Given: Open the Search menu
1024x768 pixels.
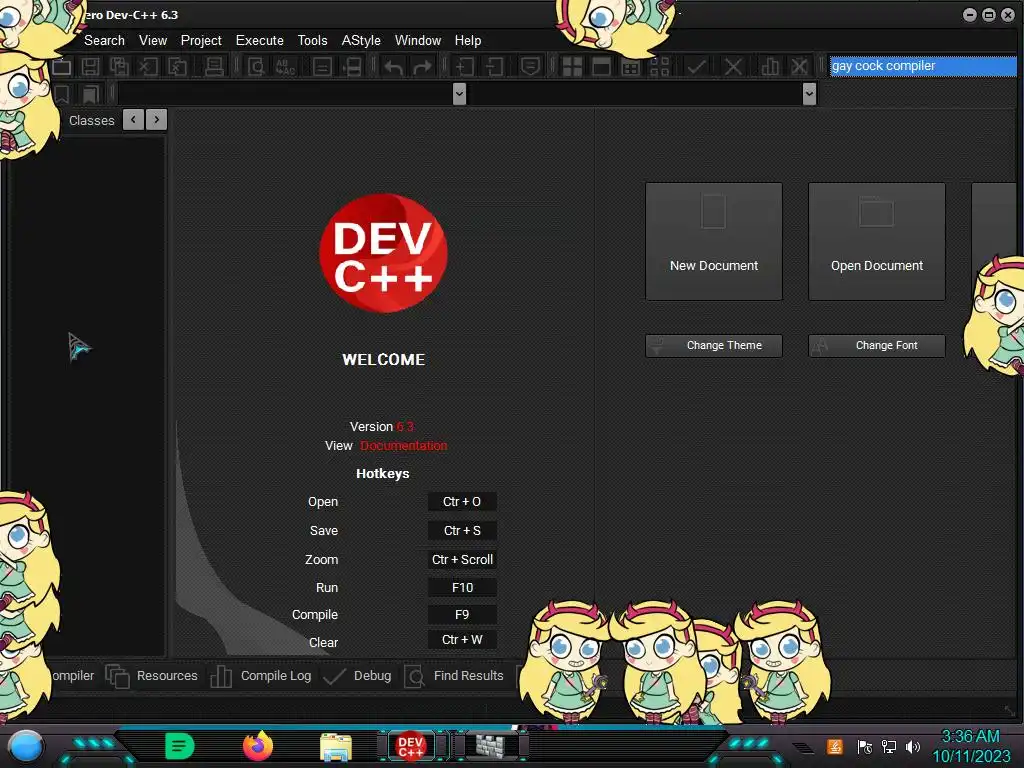Looking at the screenshot, I should (x=104, y=40).
